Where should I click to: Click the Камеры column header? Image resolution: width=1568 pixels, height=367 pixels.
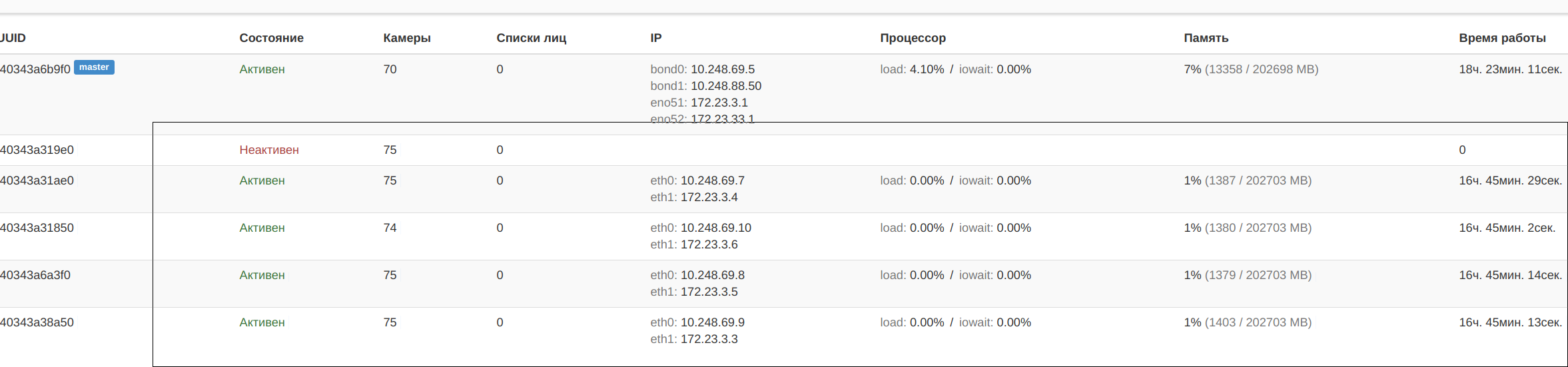406,38
